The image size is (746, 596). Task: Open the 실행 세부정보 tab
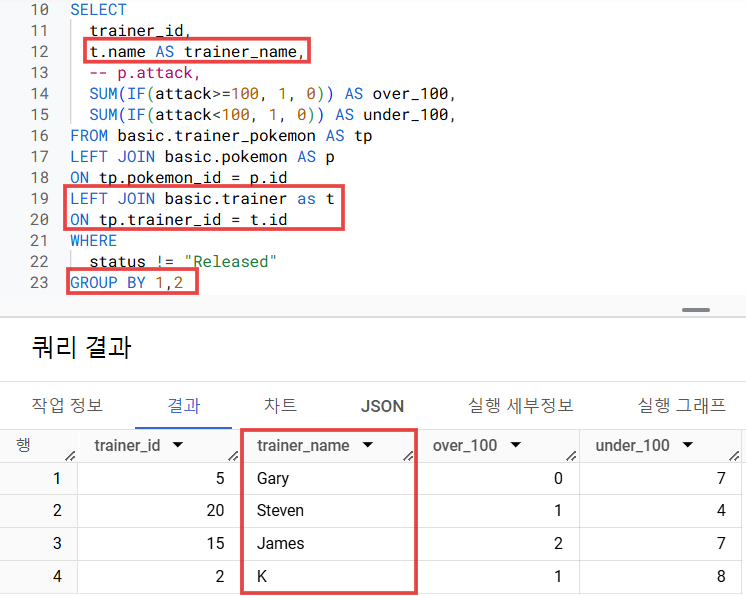coord(520,406)
